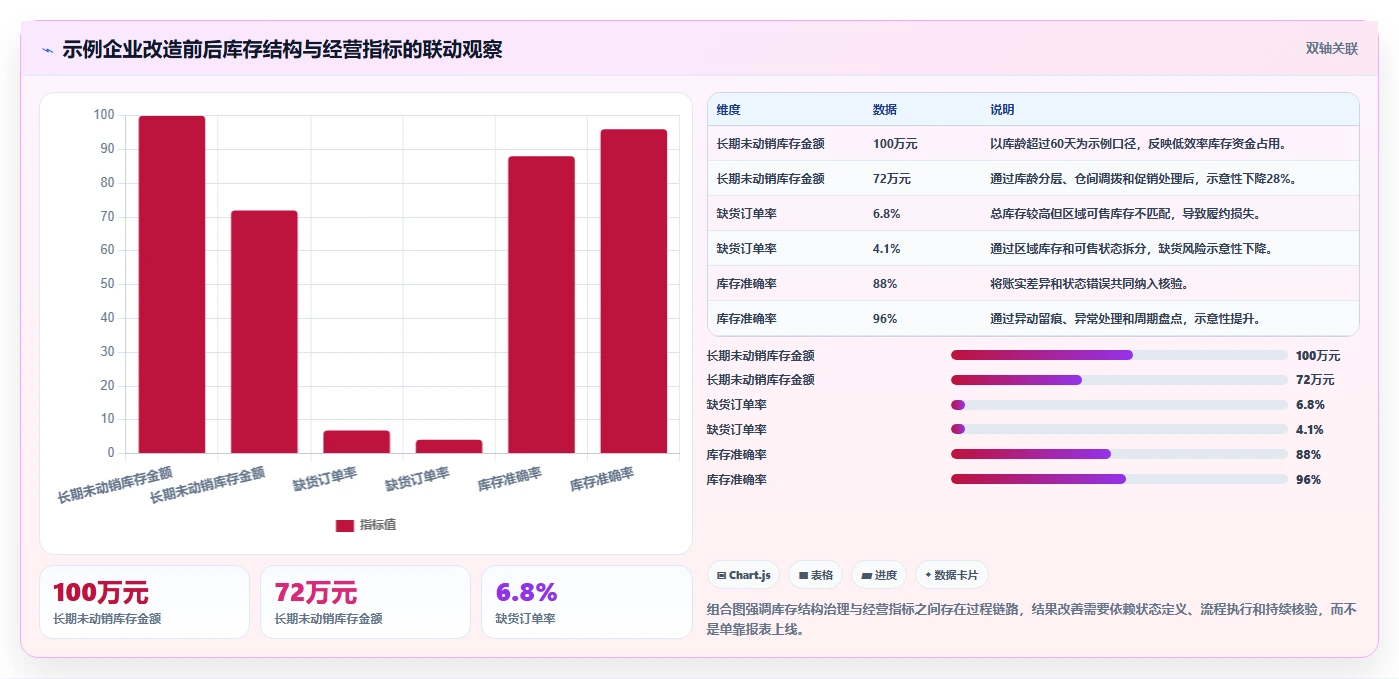
Task: Open the 100万元 data card
Action: (x=144, y=602)
